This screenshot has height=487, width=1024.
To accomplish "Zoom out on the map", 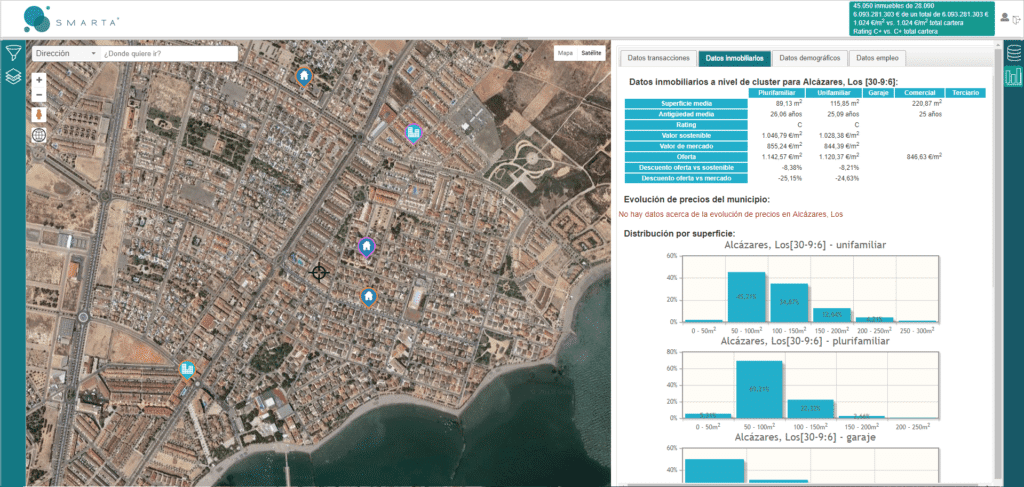I will [39, 95].
